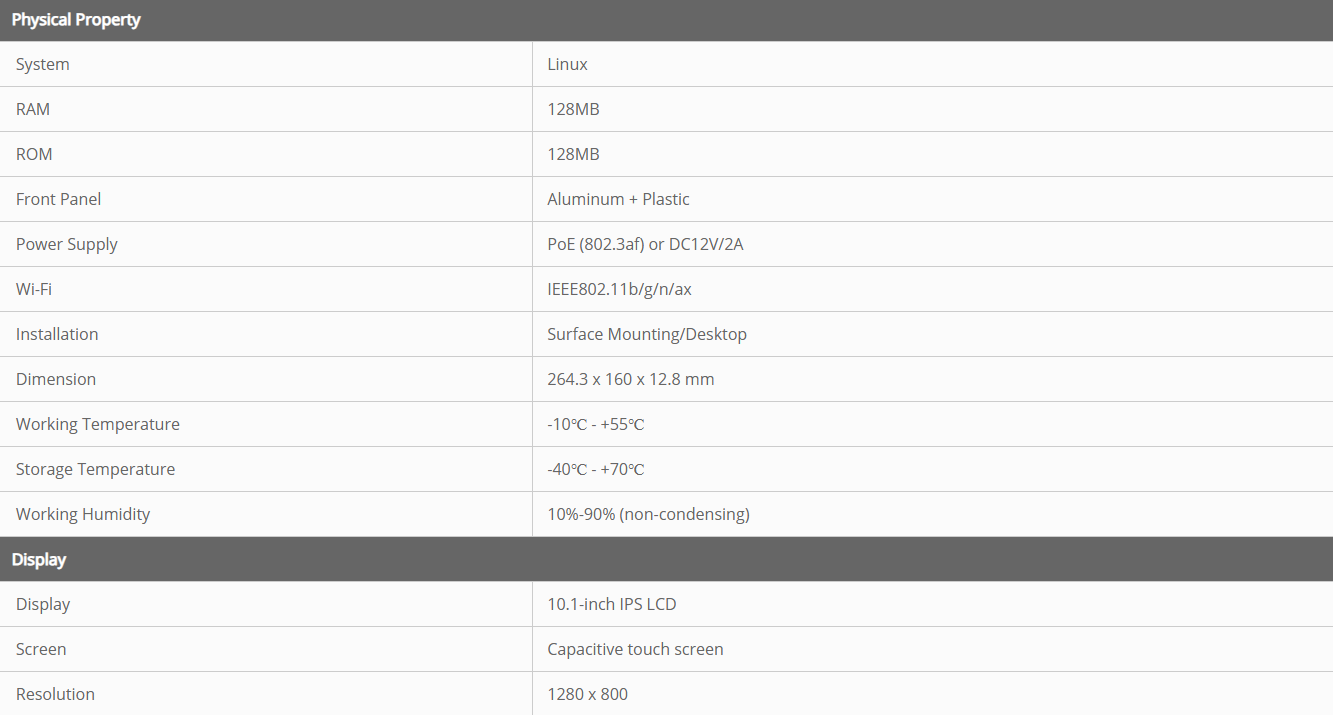Click the Display section header
The width and height of the screenshot is (1333, 715).
39,560
